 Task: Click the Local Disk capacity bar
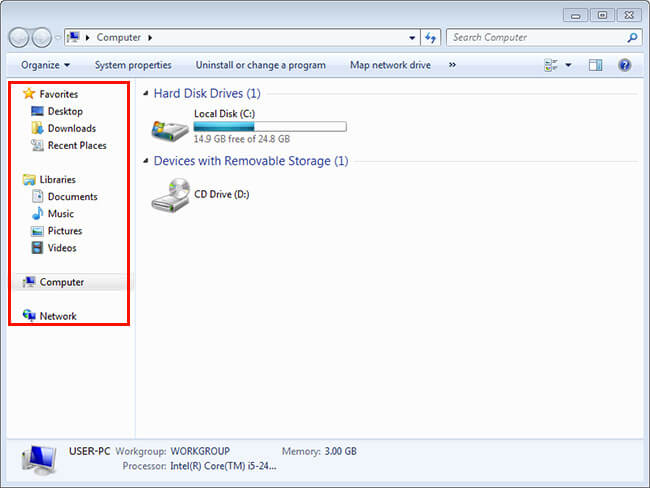tap(269, 127)
